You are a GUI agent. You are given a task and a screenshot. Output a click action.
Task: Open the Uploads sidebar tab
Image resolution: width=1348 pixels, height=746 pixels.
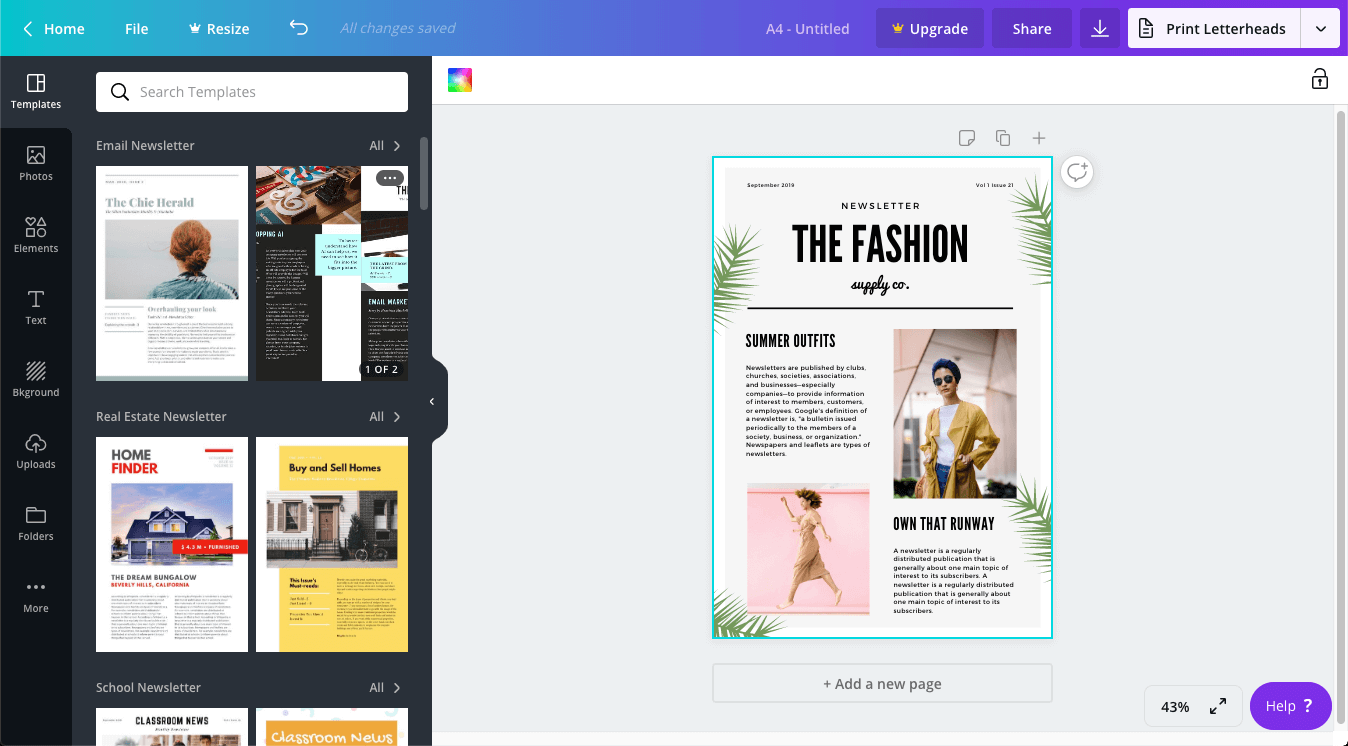click(x=36, y=452)
